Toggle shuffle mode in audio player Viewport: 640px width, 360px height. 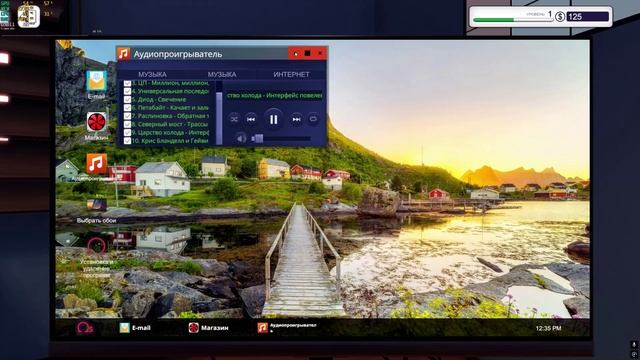234,119
